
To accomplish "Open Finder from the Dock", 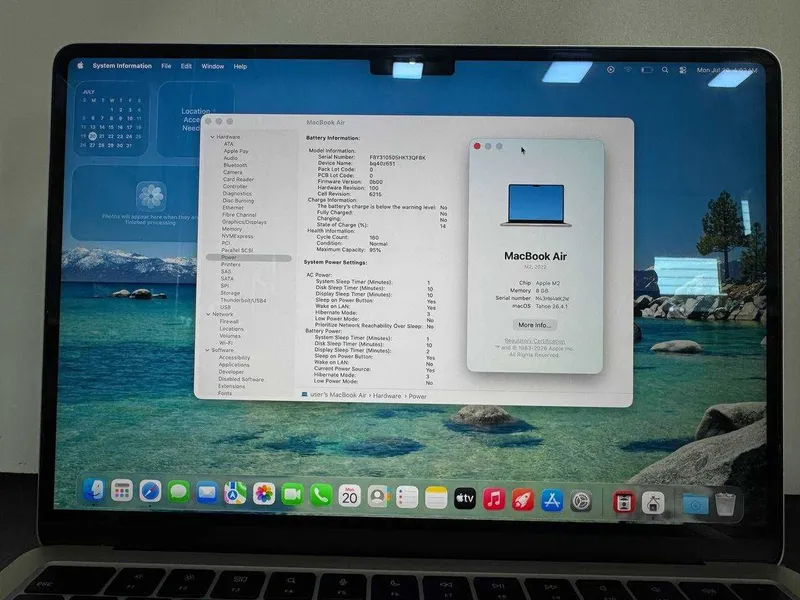I will point(93,490).
